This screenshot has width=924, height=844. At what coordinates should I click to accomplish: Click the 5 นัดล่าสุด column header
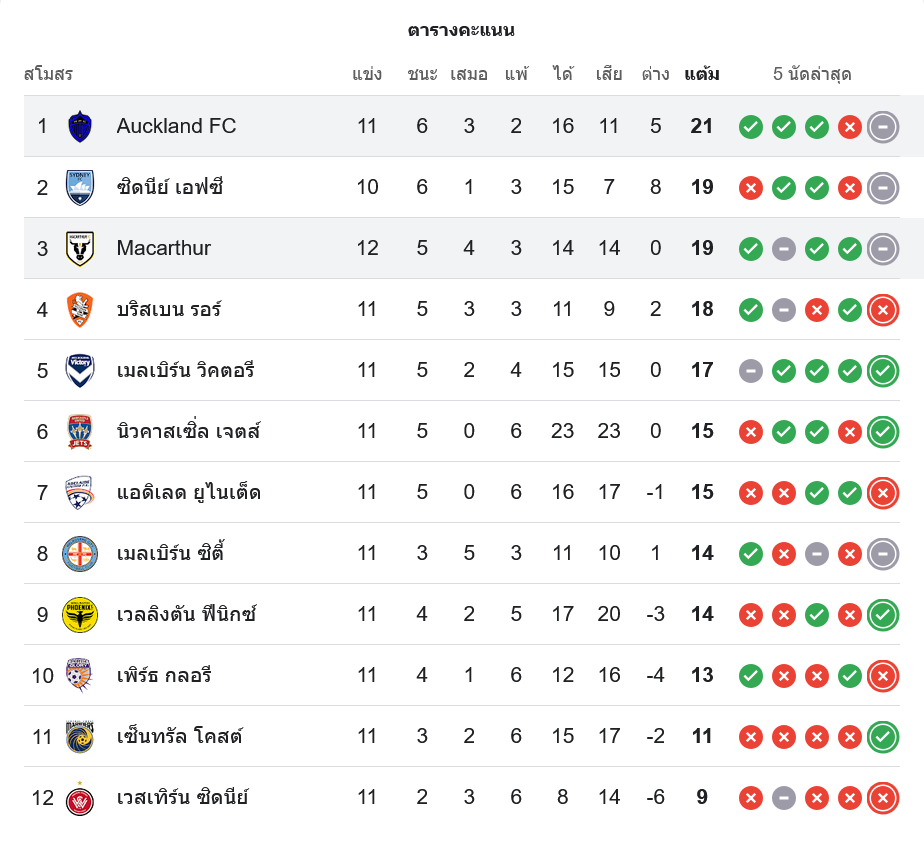click(x=812, y=74)
